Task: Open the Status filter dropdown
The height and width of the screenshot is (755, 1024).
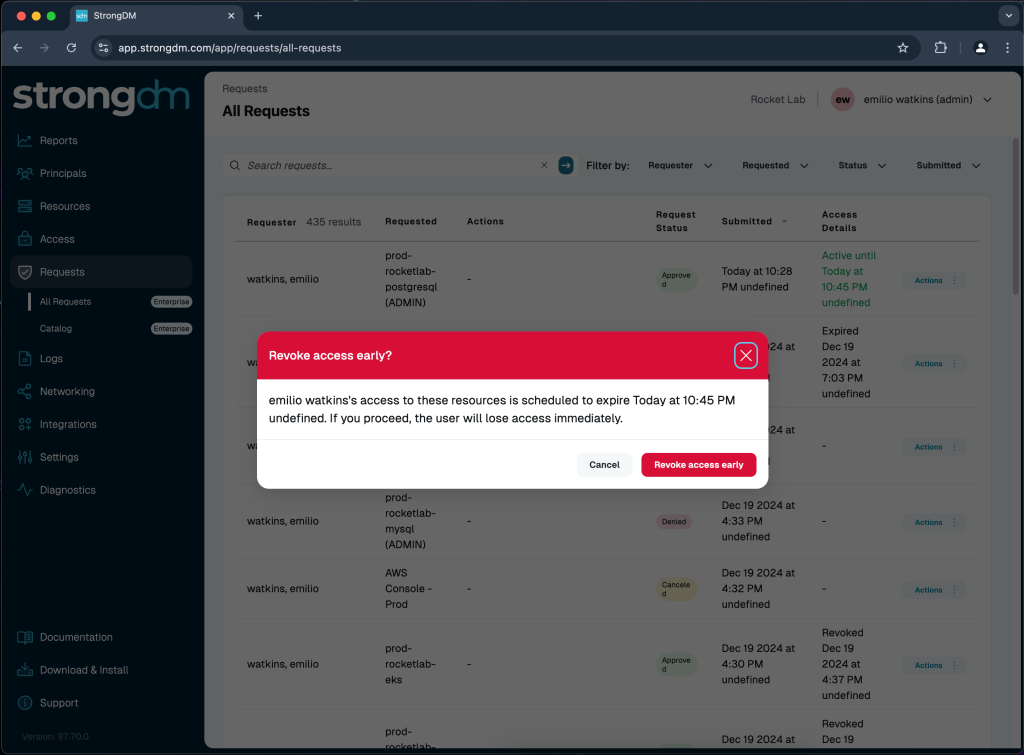Action: click(x=862, y=165)
